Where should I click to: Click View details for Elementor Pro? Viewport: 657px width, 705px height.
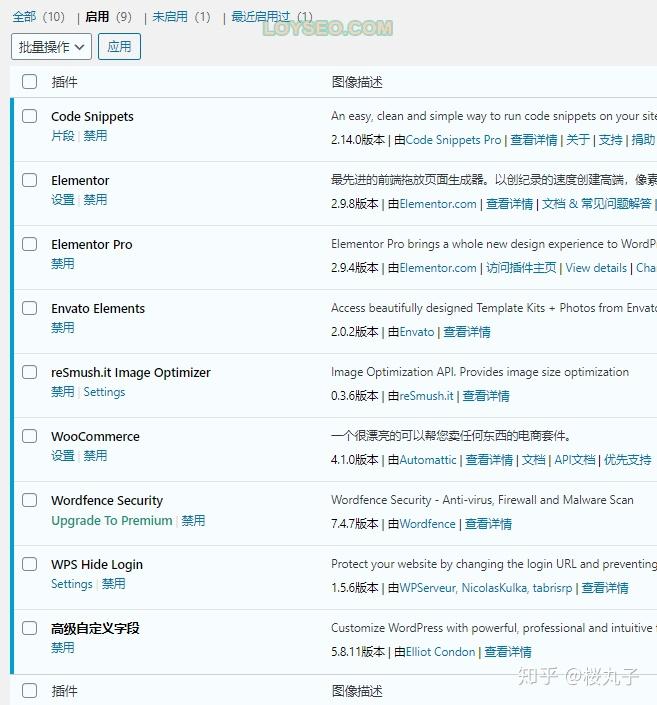[x=596, y=268]
